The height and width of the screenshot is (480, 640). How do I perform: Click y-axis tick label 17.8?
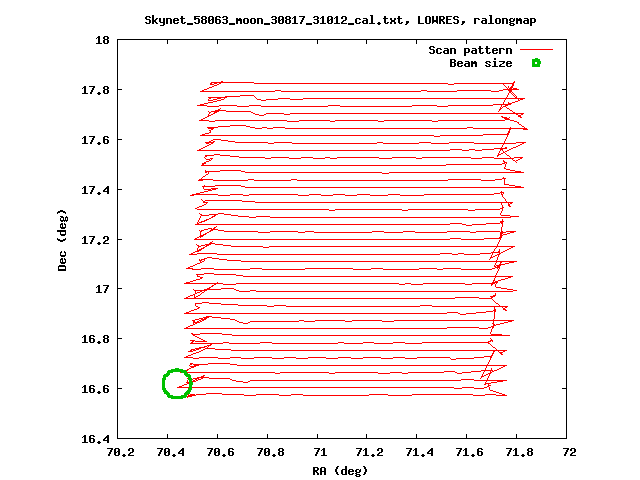pyautogui.click(x=95, y=90)
